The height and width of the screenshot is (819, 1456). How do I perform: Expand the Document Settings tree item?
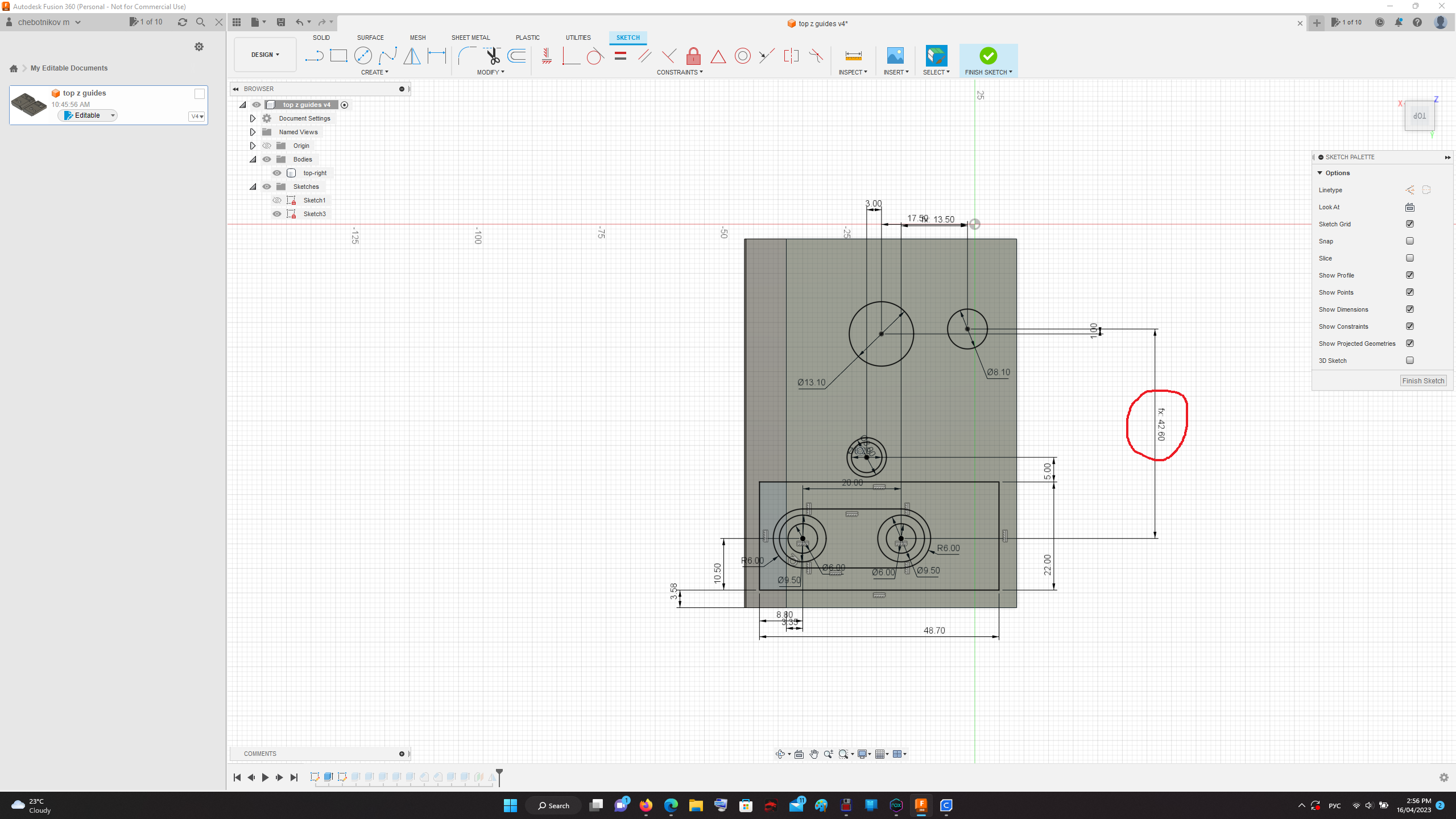pyautogui.click(x=253, y=118)
